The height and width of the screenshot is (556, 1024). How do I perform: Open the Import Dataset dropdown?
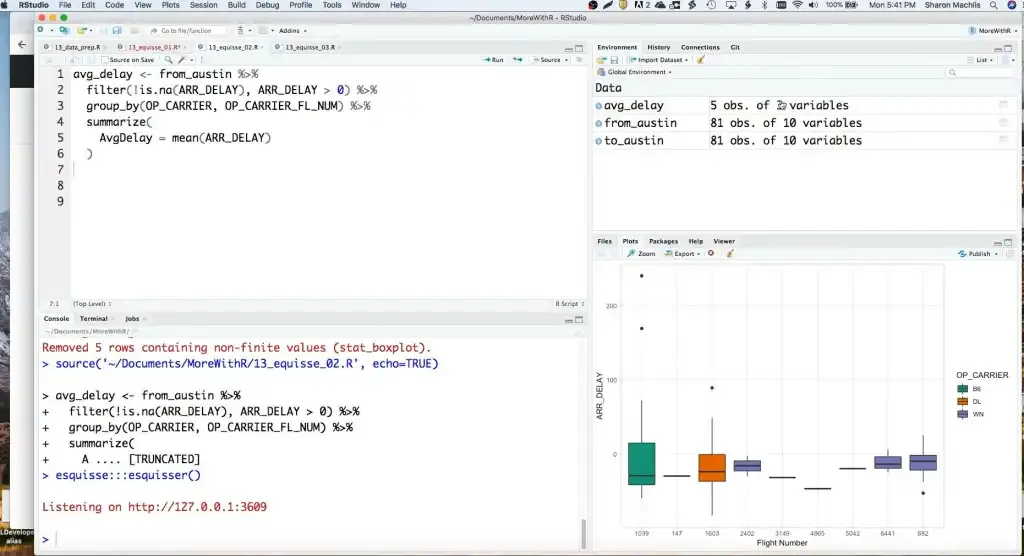coord(658,59)
